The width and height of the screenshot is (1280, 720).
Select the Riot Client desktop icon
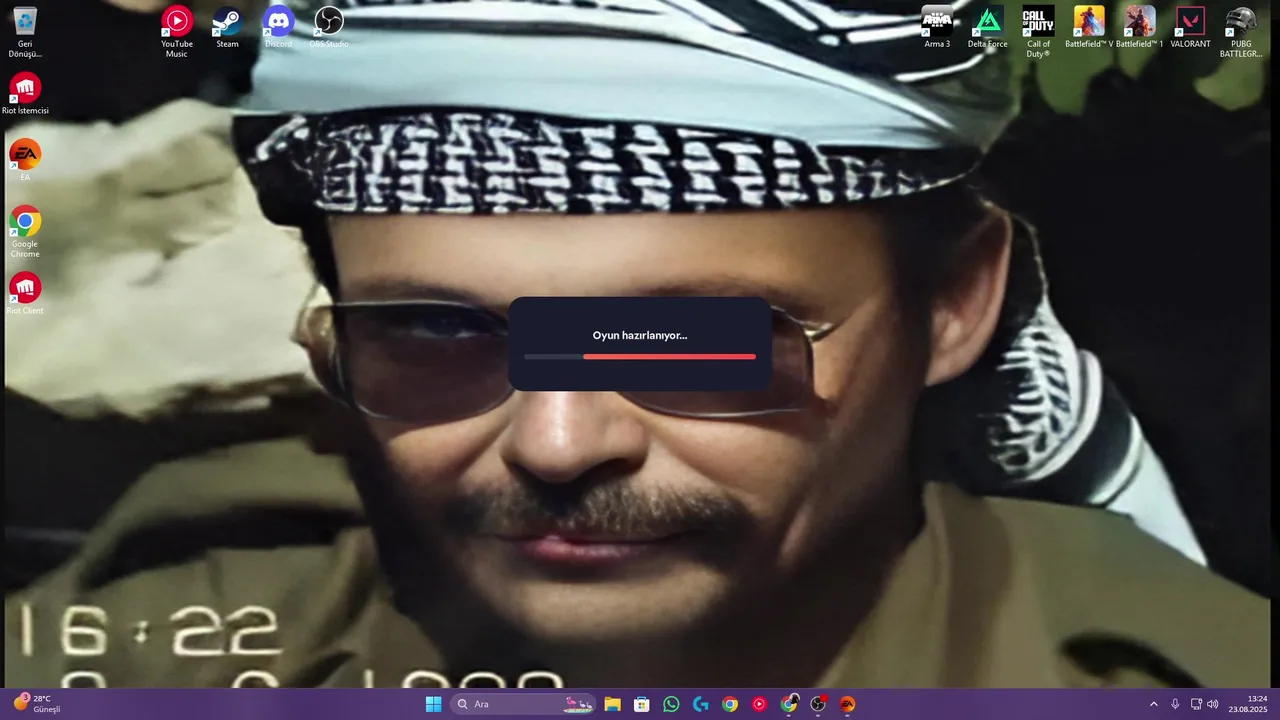pyautogui.click(x=25, y=294)
